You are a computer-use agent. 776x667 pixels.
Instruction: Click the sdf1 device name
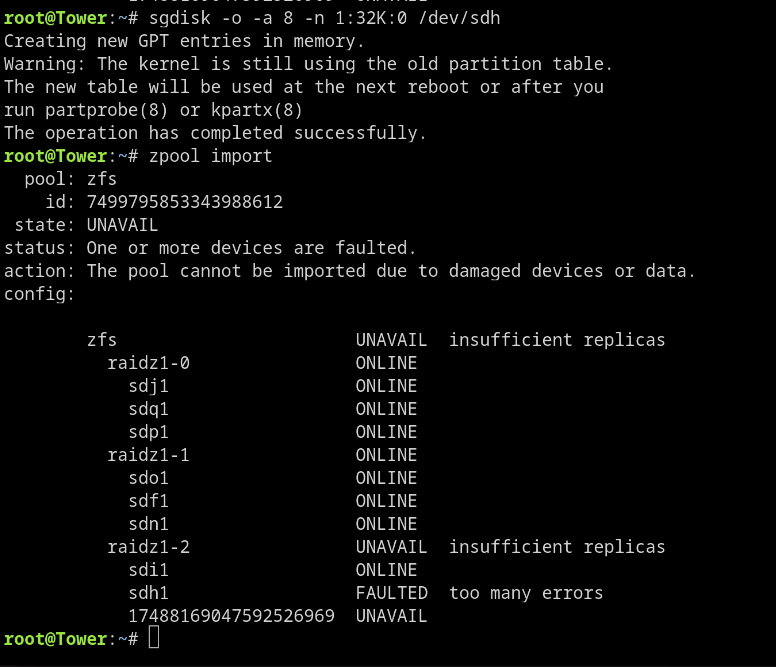tap(148, 501)
